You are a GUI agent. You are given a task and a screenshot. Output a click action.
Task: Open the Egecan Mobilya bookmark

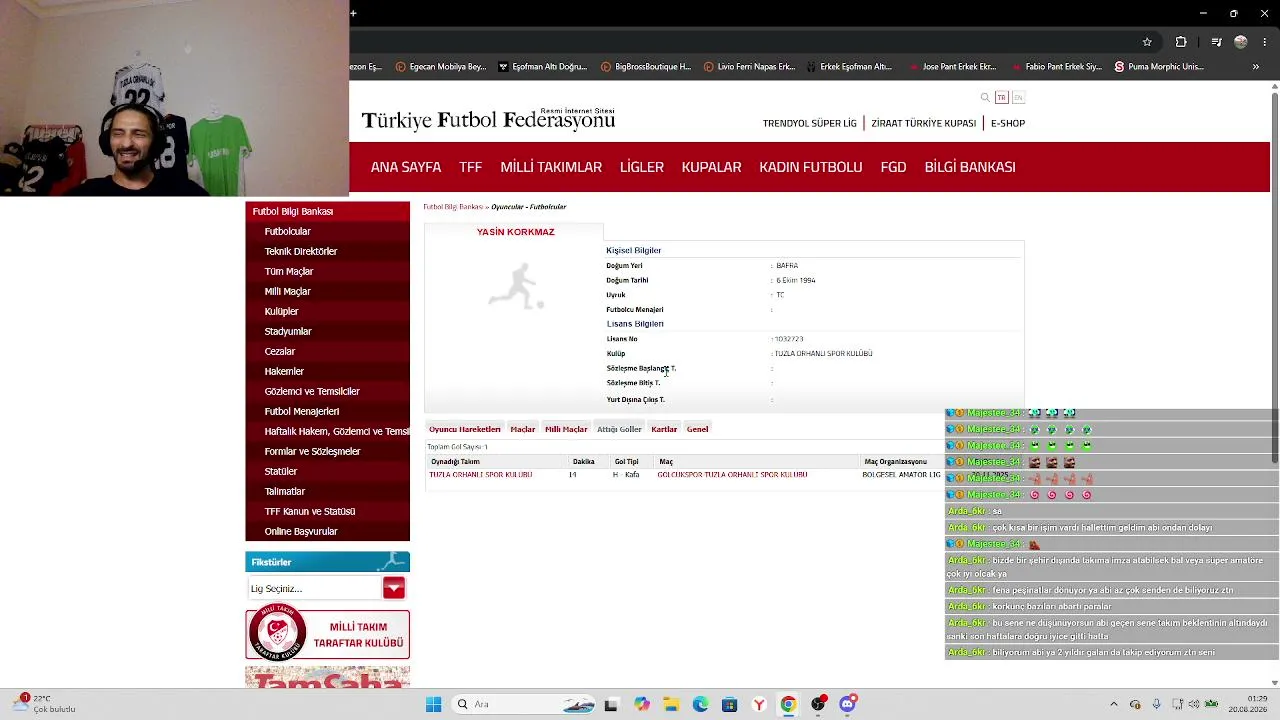(x=440, y=67)
